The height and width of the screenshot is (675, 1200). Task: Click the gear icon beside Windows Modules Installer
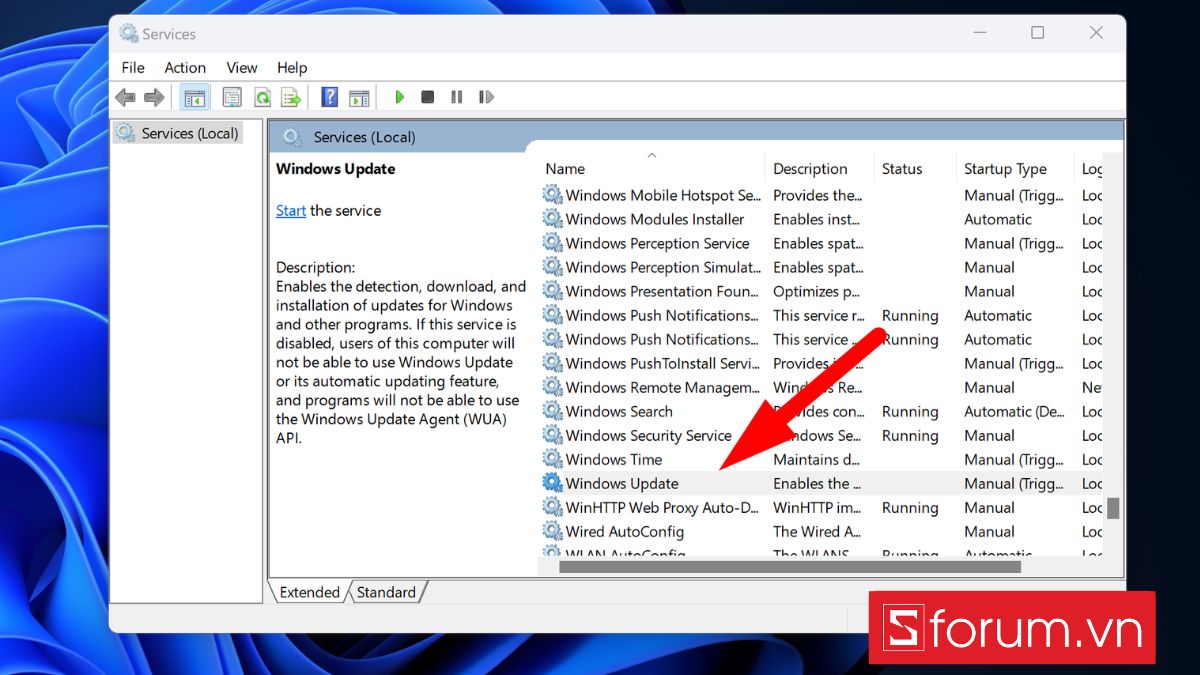(552, 219)
